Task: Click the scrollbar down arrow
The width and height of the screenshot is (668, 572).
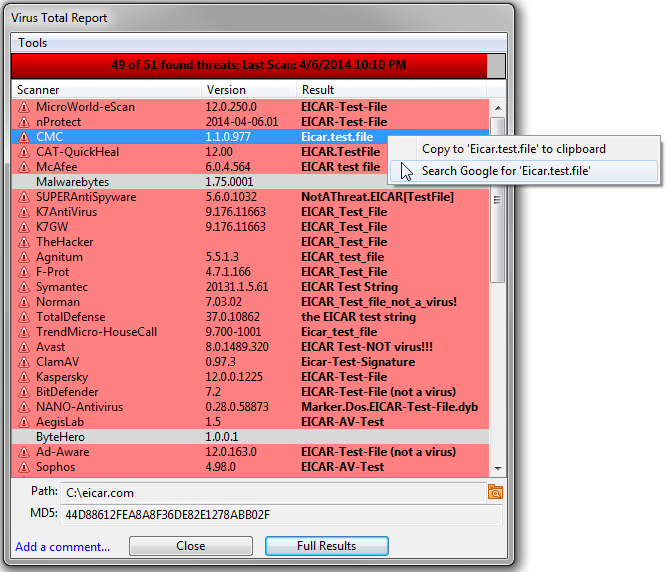Action: [498, 469]
